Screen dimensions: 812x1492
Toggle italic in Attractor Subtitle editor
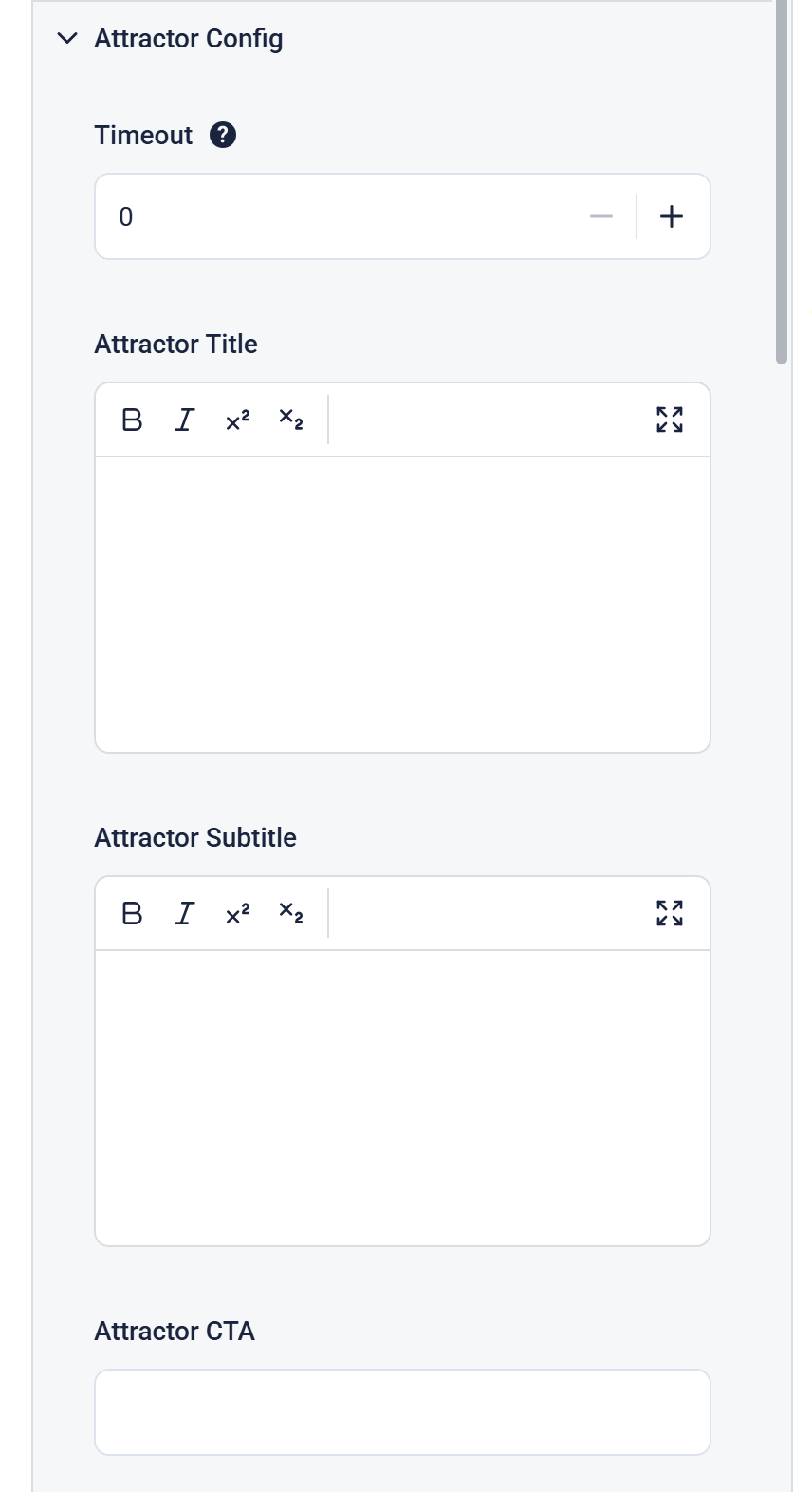click(185, 913)
